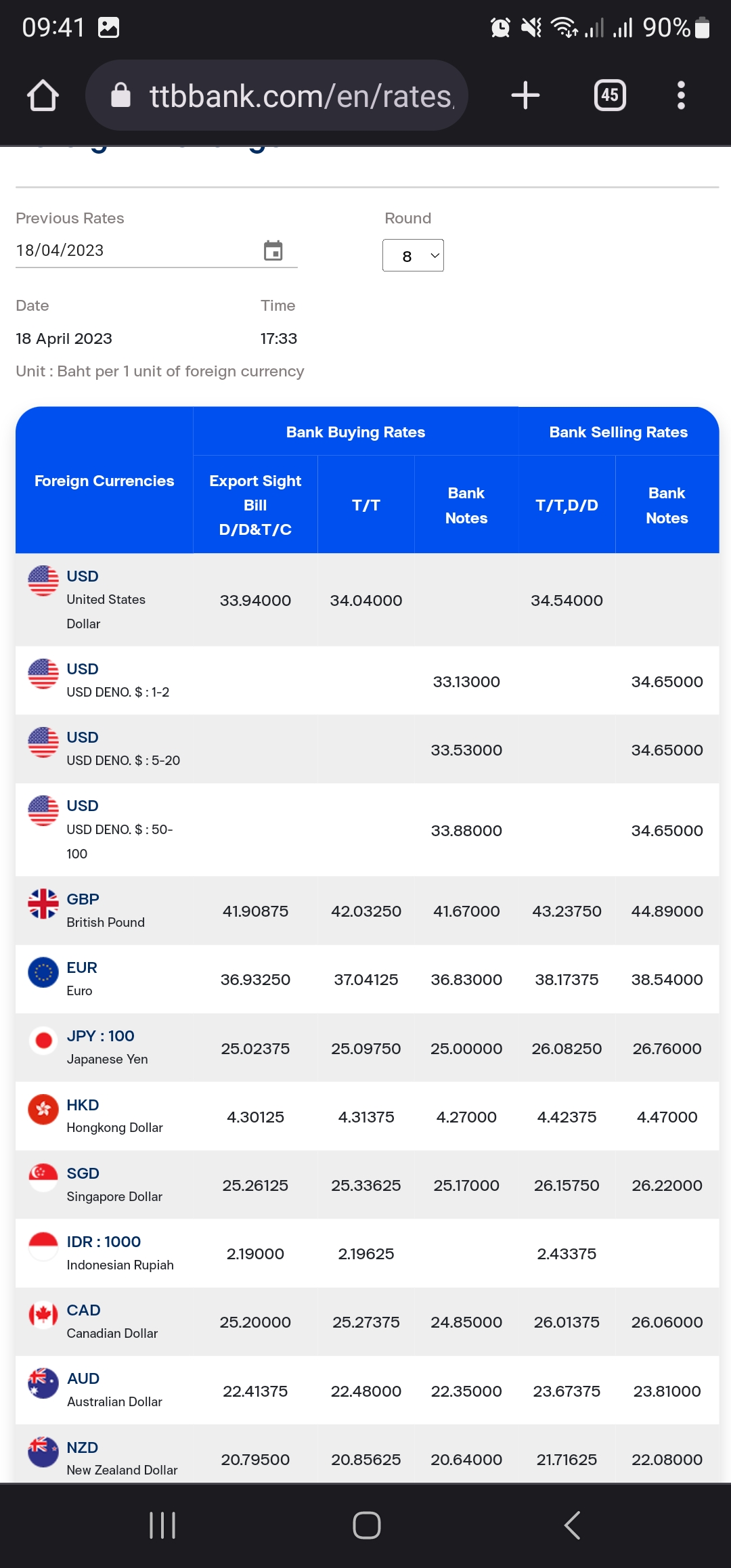731x1568 pixels.
Task: Tap the site lock security icon
Action: (120, 95)
